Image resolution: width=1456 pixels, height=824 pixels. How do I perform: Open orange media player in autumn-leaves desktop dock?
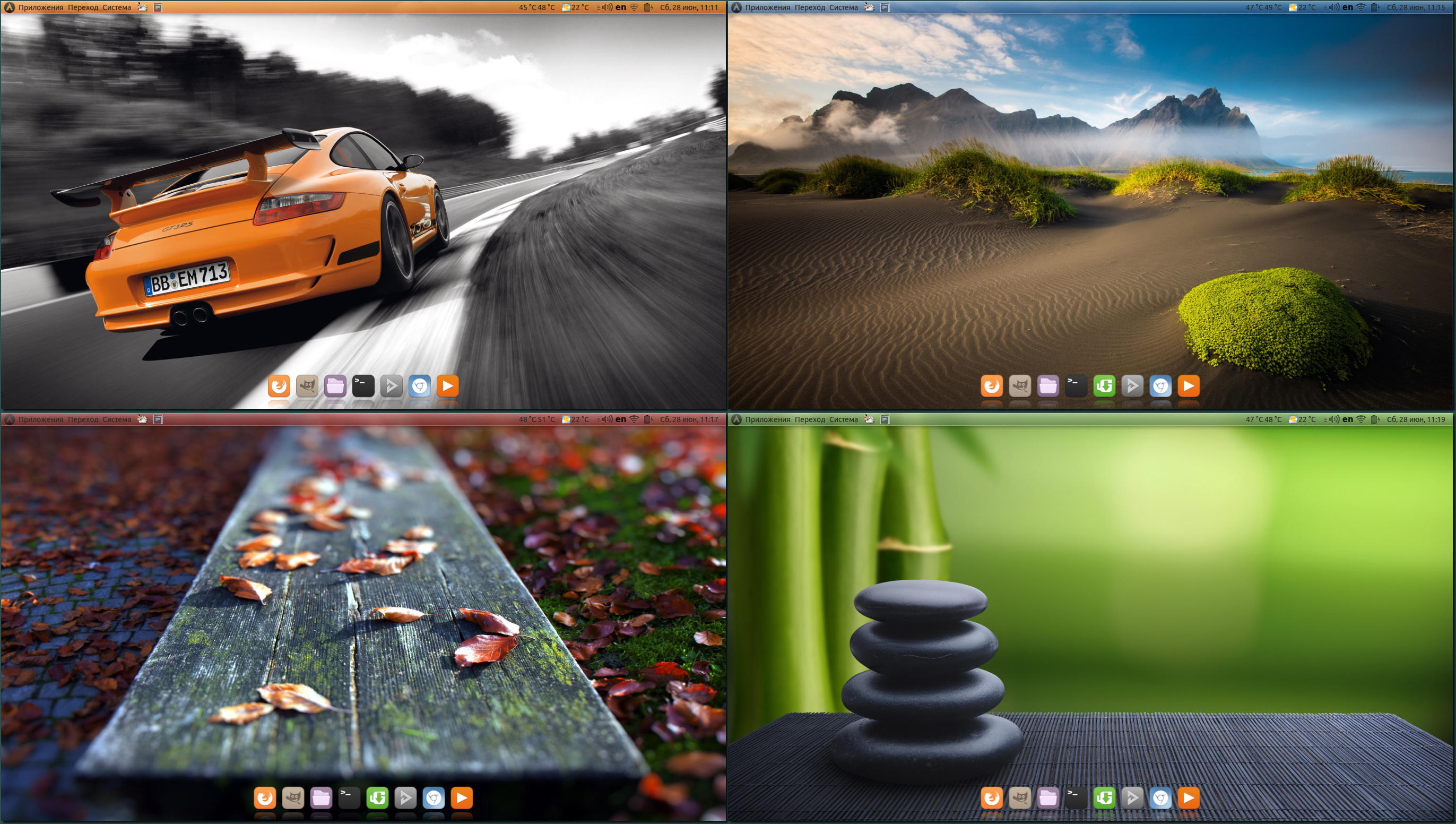point(462,798)
